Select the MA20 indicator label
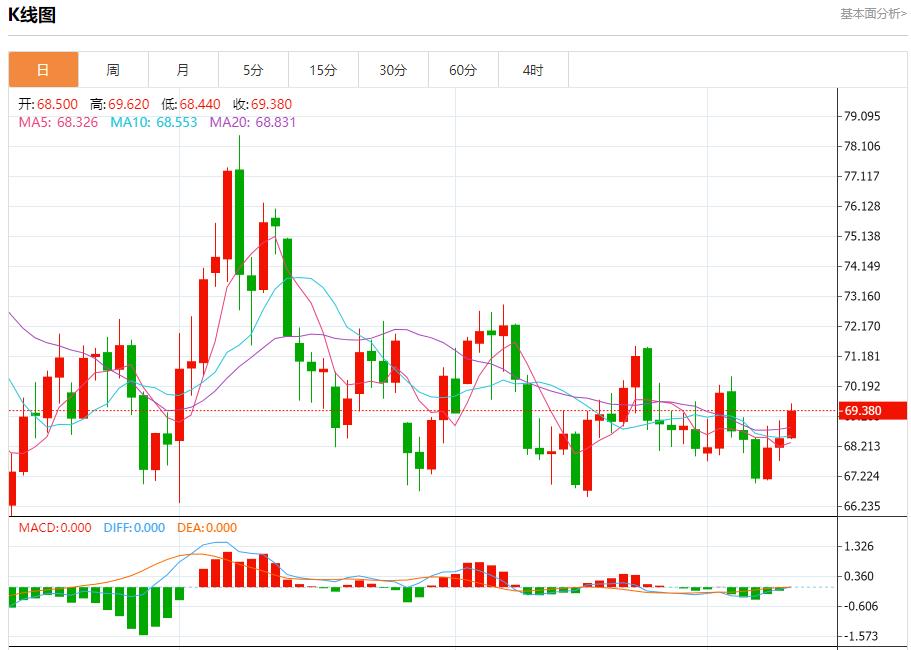Screen dimensions: 911x650 (252, 122)
